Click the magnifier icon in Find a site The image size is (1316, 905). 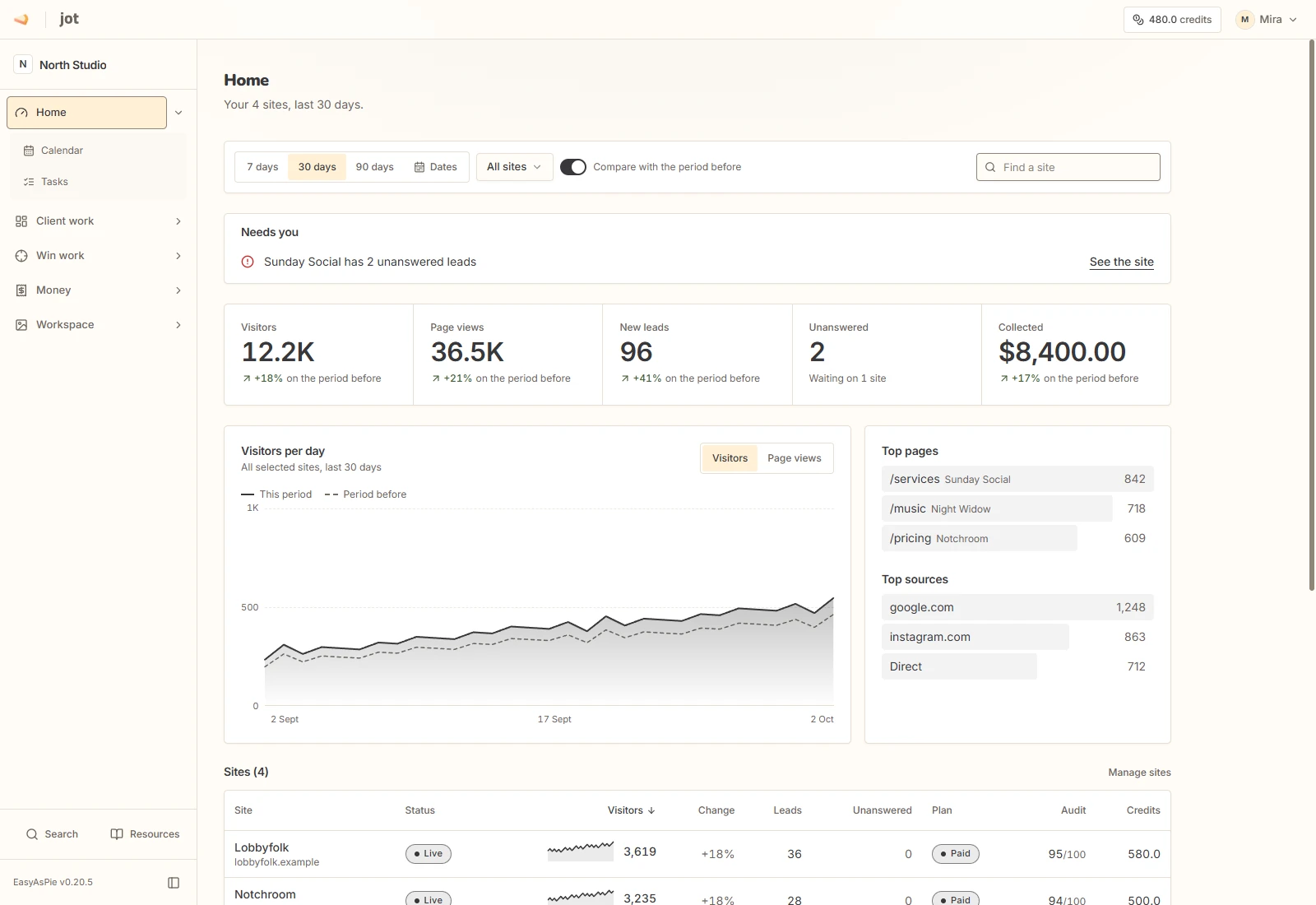coord(990,167)
